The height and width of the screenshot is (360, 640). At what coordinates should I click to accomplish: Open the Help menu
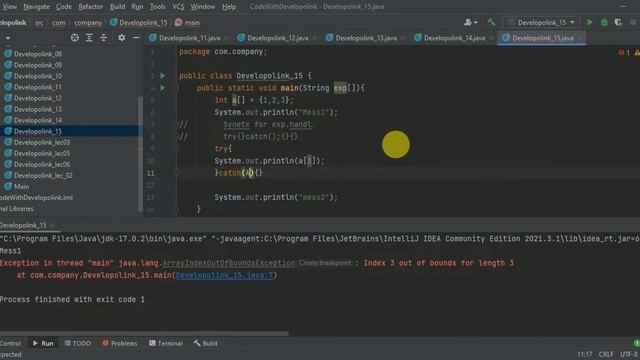[x=229, y=7]
